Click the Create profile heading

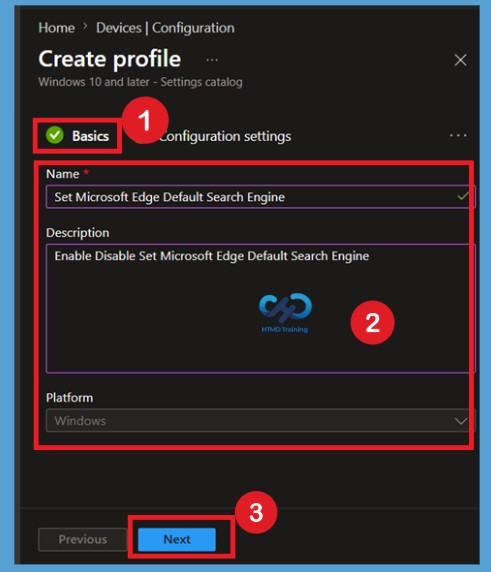click(x=110, y=59)
